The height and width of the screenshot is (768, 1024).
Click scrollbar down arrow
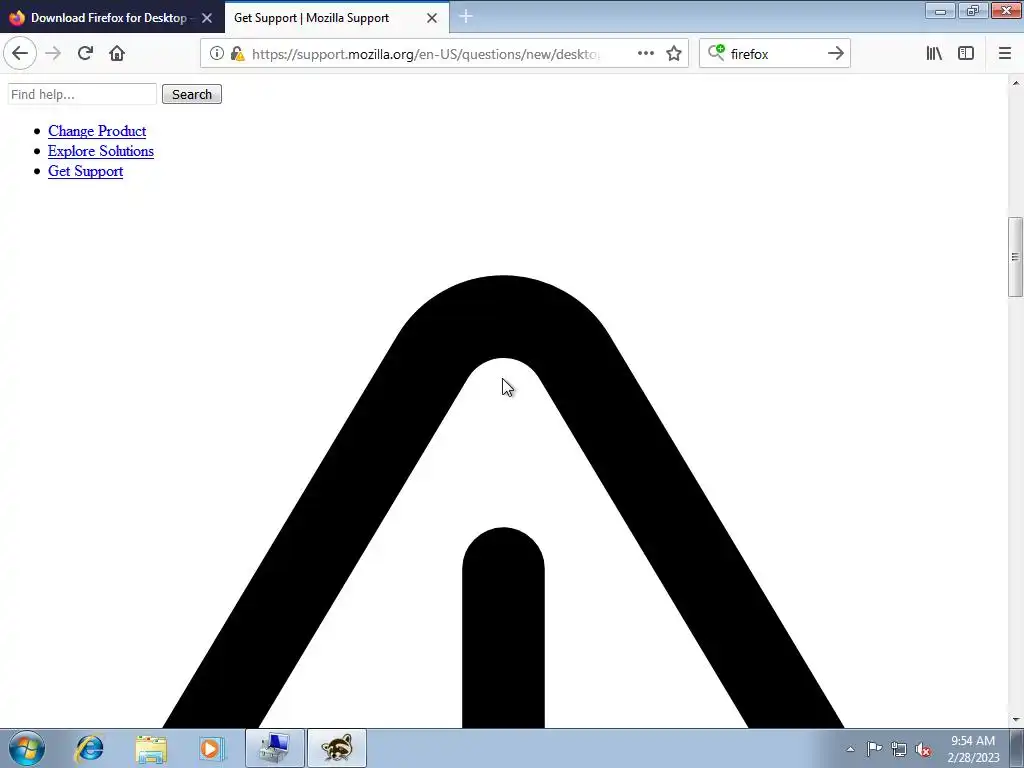point(1016,720)
